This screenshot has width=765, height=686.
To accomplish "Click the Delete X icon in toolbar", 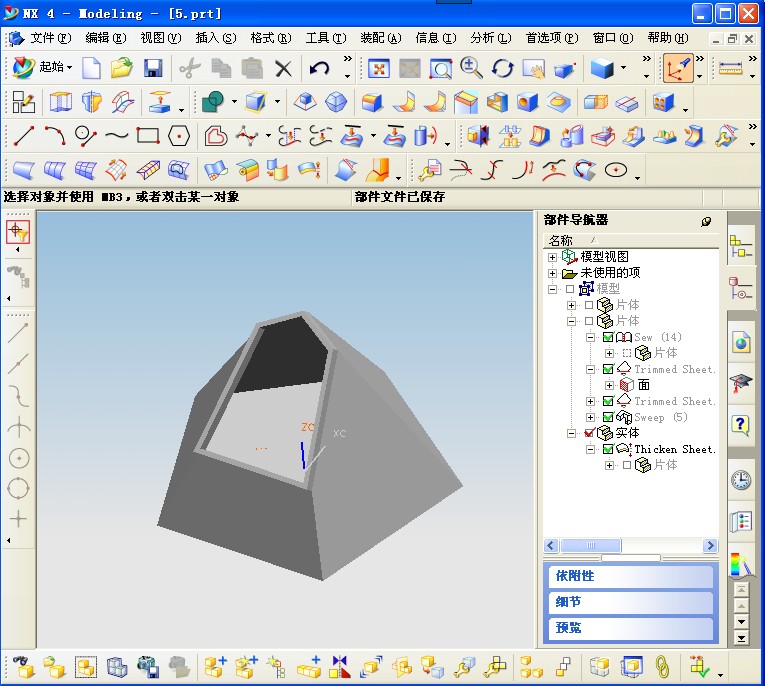I will click(x=283, y=68).
